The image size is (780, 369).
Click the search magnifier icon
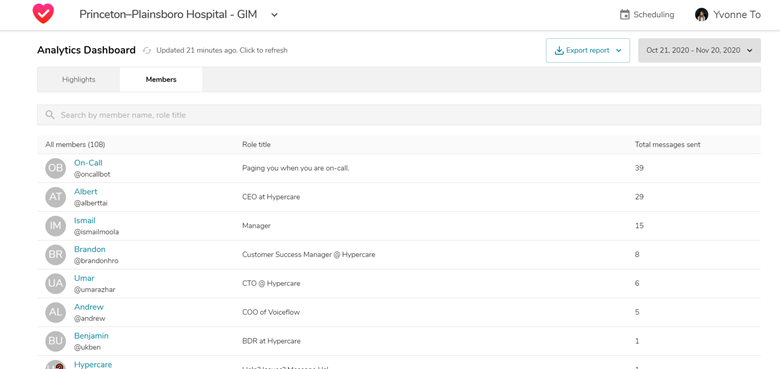click(50, 115)
